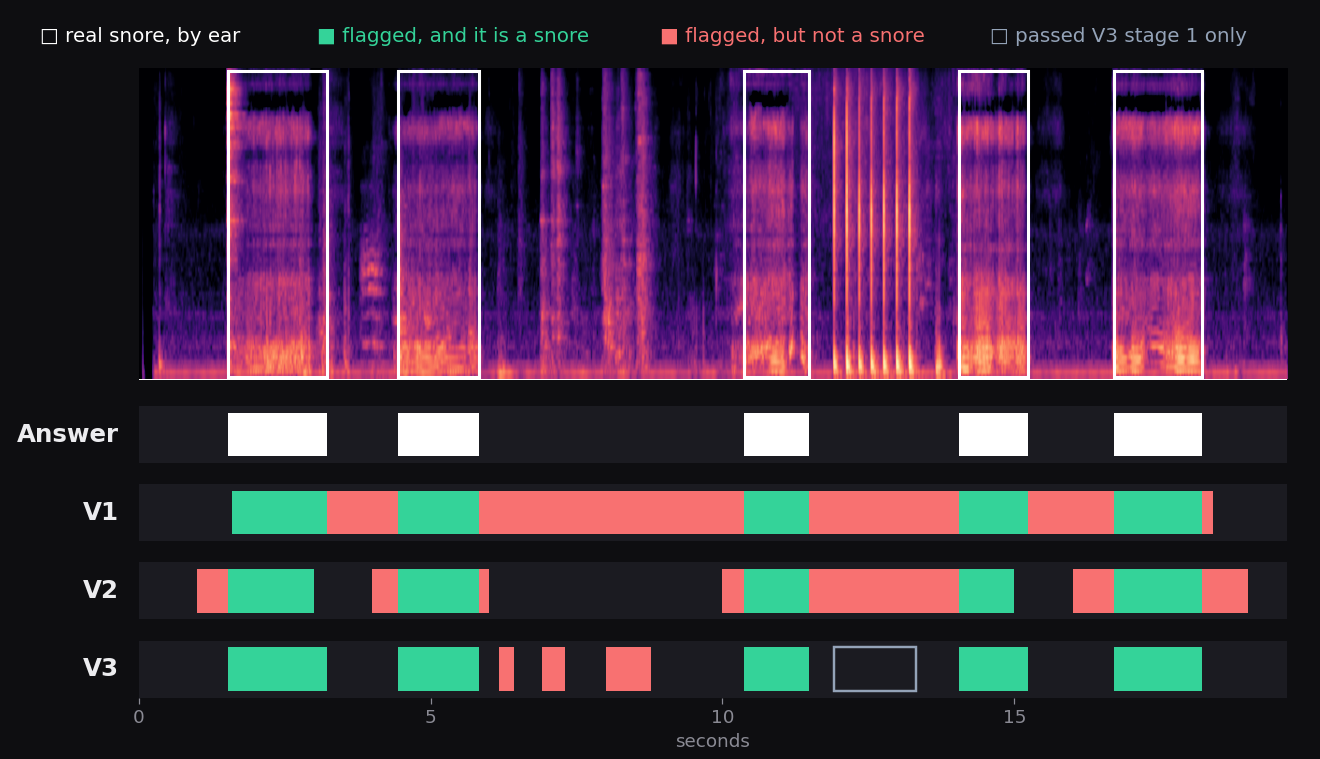Click the last green segment in the V1 row

(1157, 513)
